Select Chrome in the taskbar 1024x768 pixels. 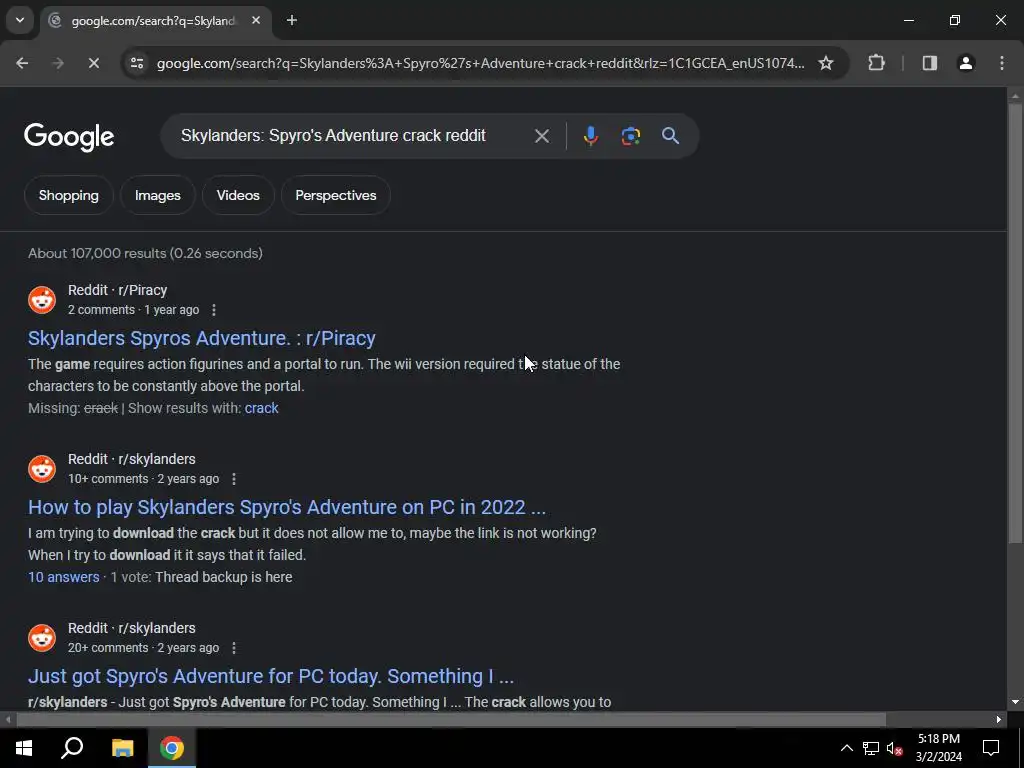172,748
